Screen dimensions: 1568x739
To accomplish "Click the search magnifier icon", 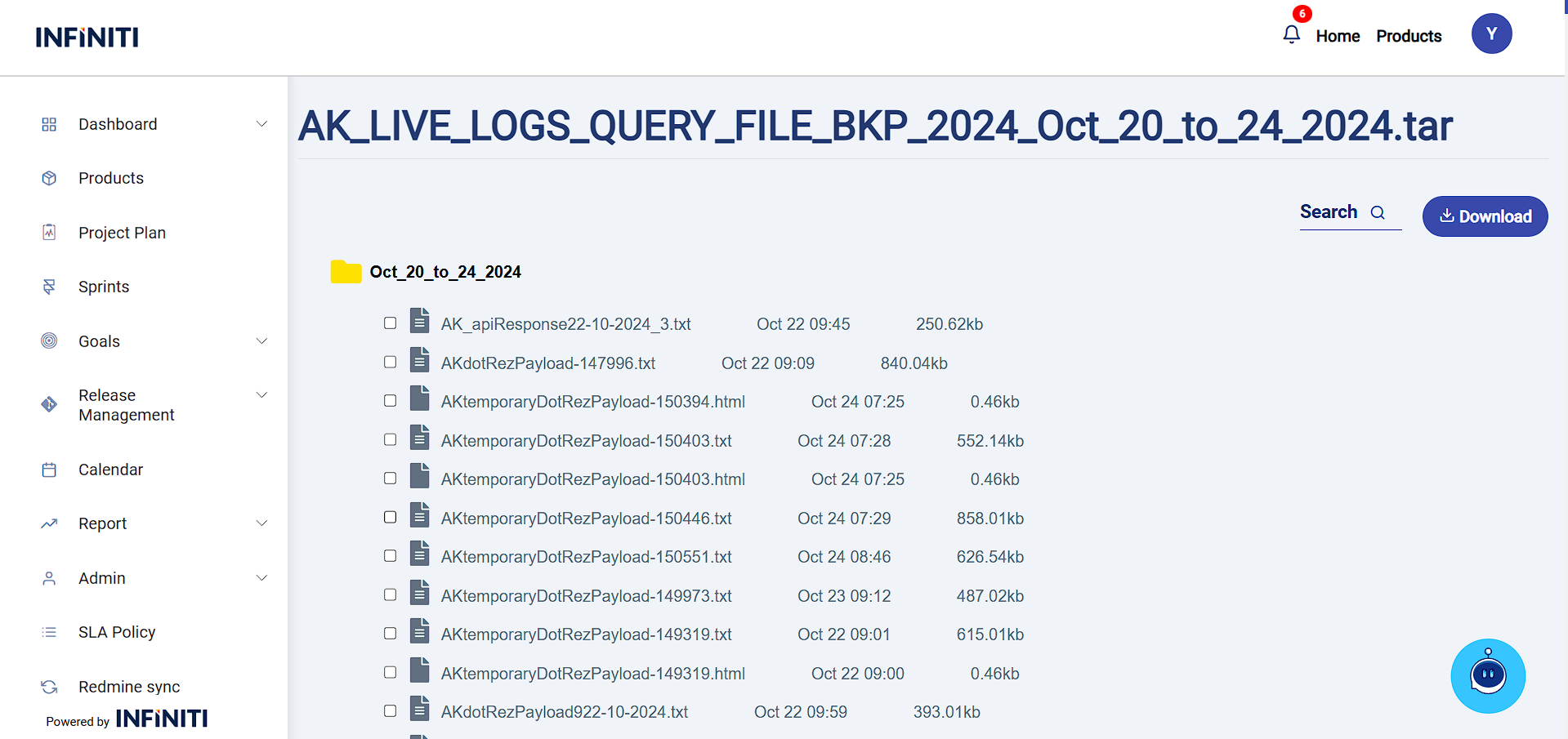I will pos(1378,213).
